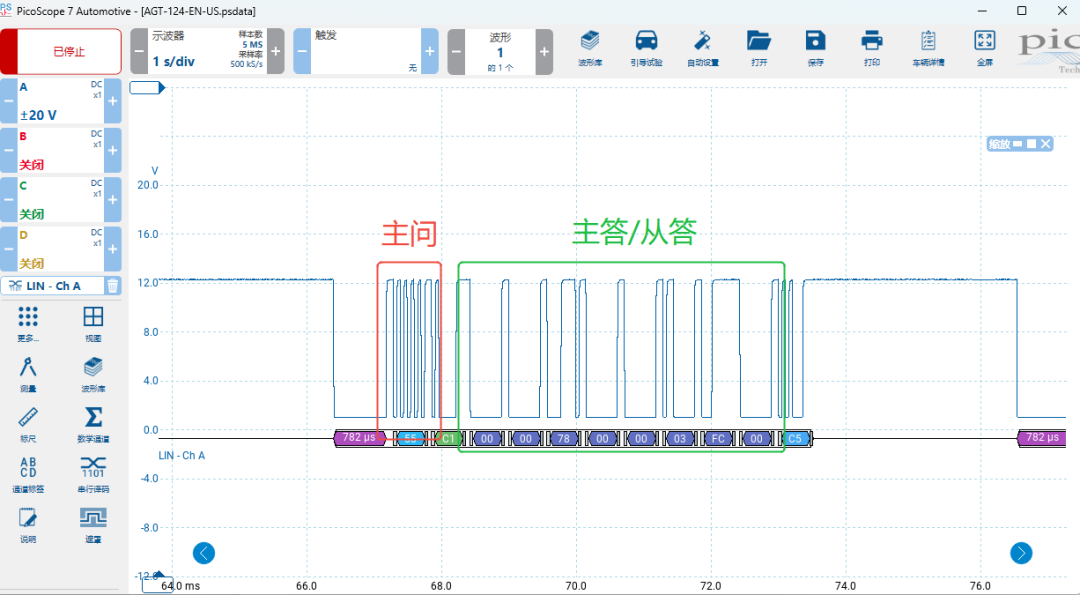1080x595 pixels.
Task: Increase Channel A input range
Action: click(113, 101)
